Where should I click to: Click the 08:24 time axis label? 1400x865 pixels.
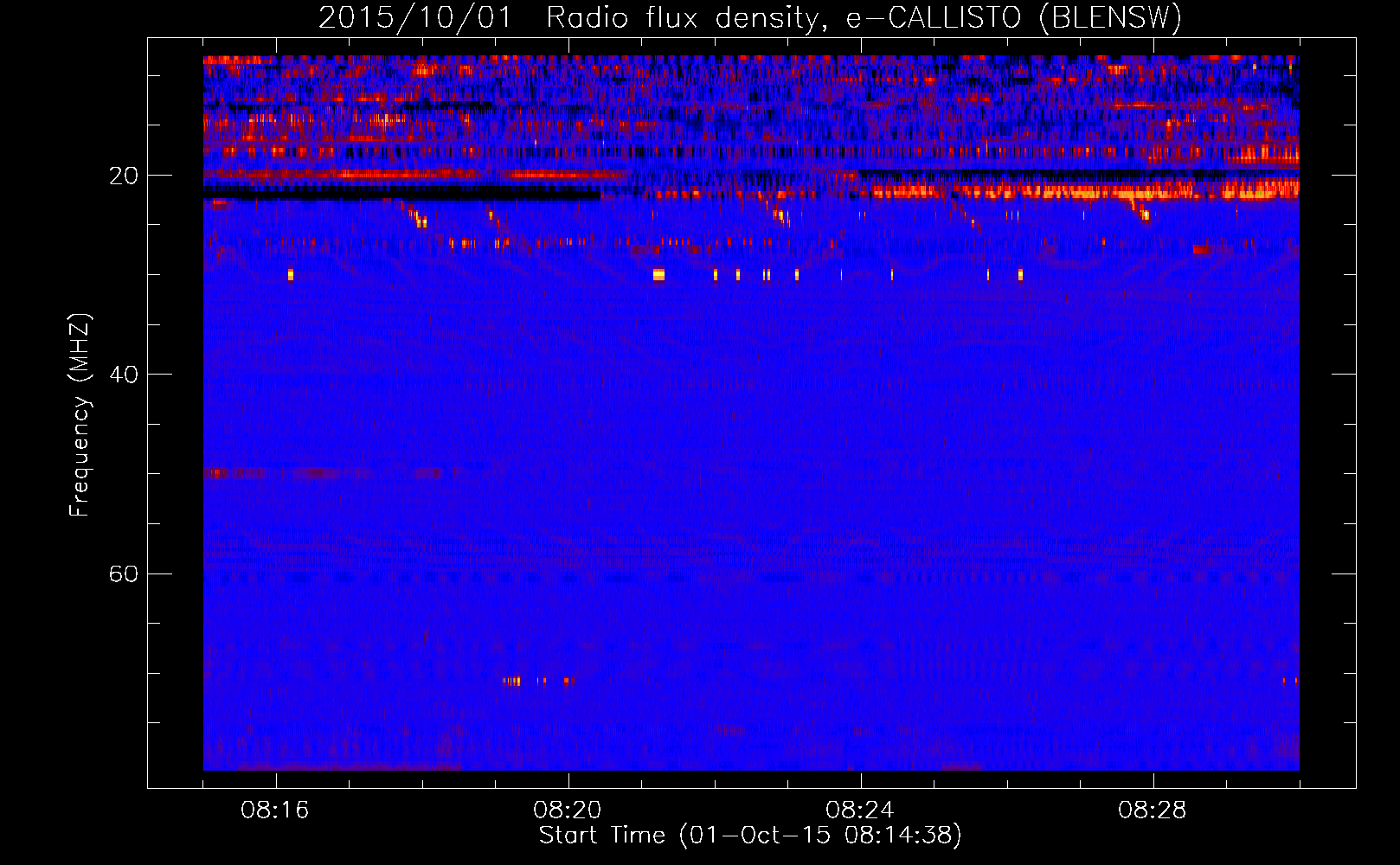860,811
